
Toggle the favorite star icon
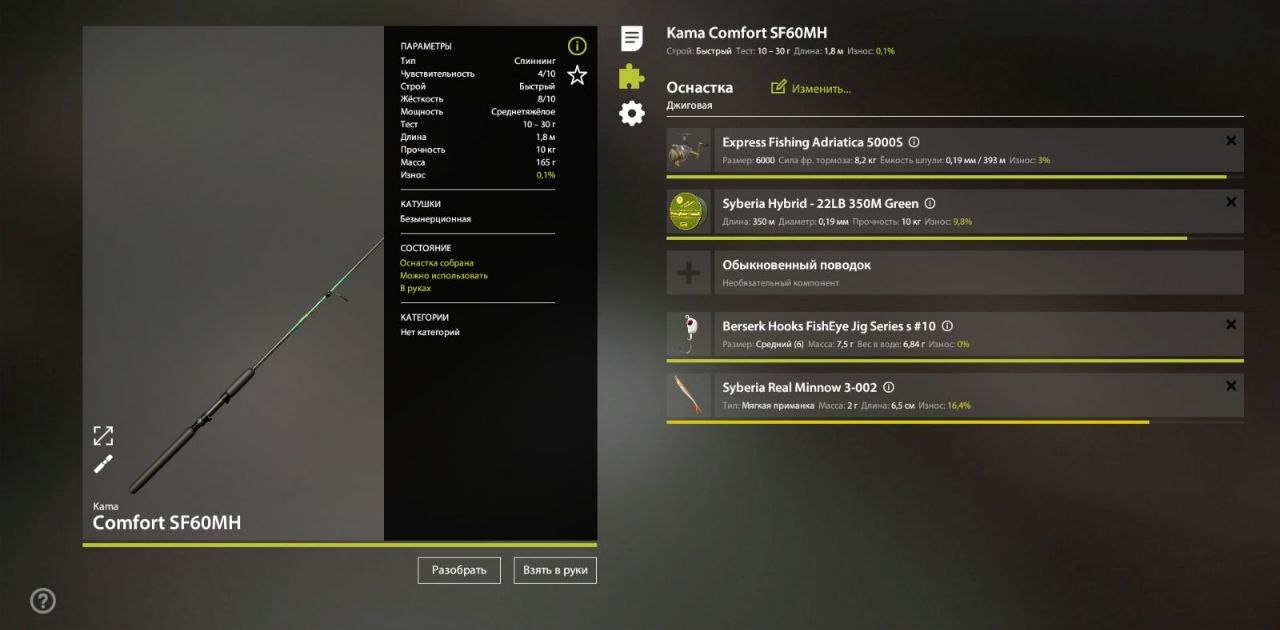577,75
